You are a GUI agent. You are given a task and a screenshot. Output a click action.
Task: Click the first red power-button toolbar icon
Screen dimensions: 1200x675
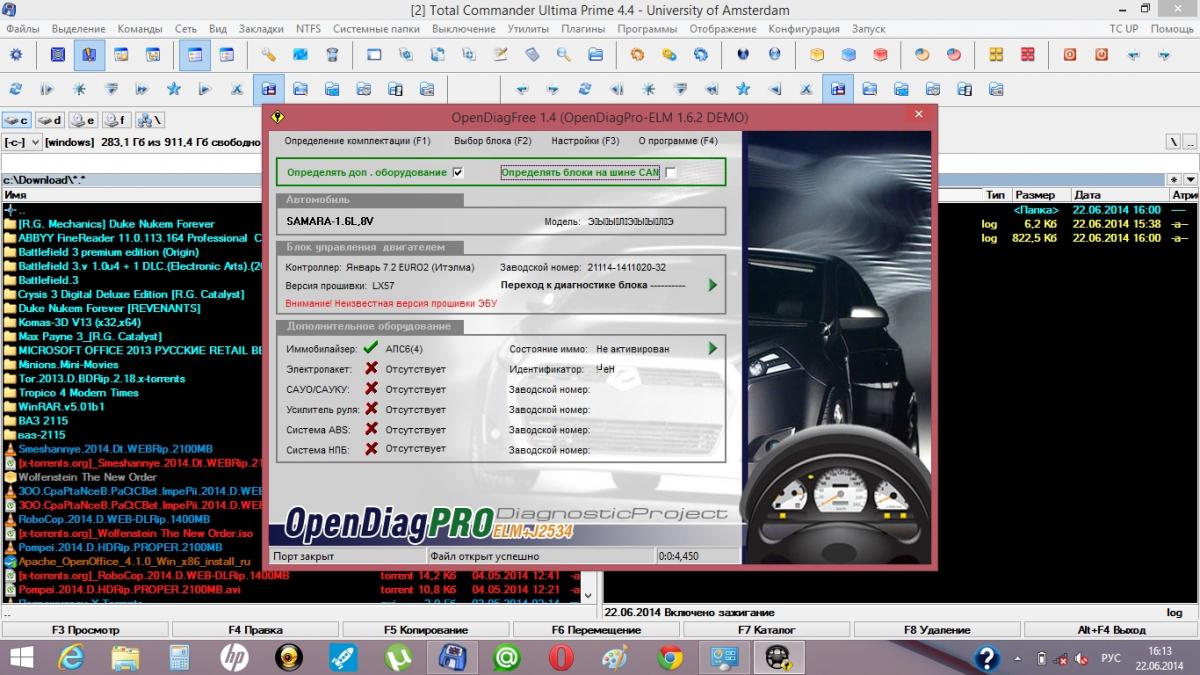[x=1070, y=55]
